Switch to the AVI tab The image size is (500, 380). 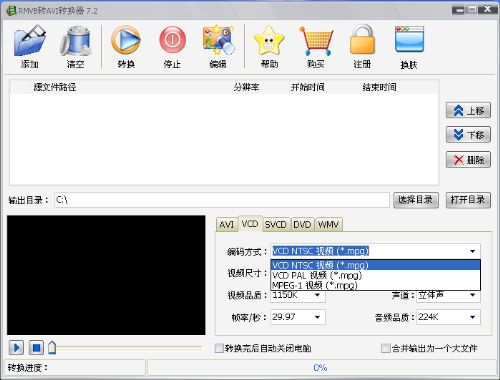point(227,224)
